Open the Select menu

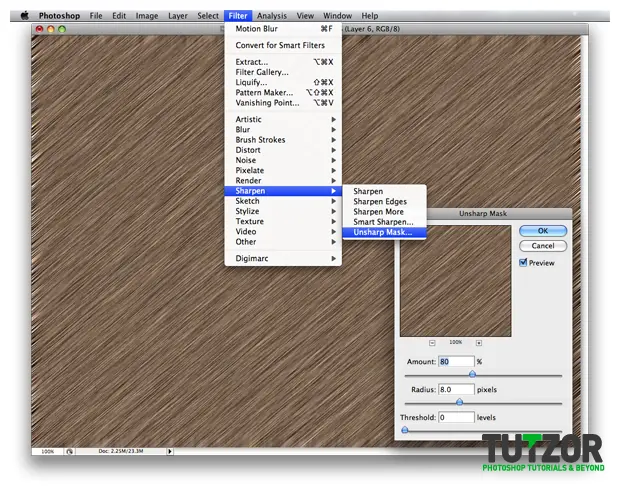tap(208, 16)
